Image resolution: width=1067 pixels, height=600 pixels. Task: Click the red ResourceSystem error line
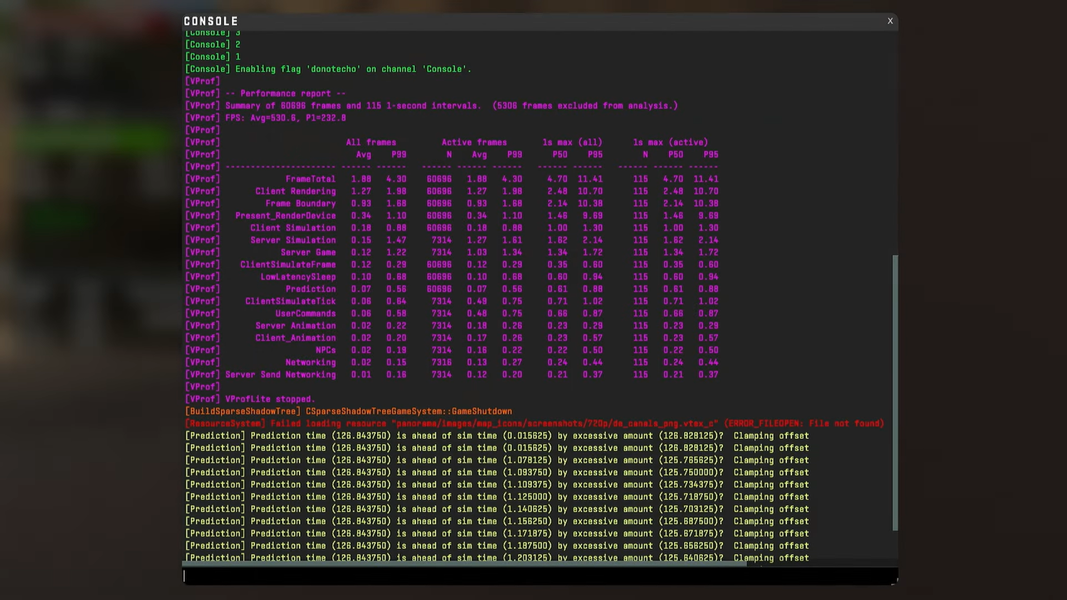coord(534,424)
